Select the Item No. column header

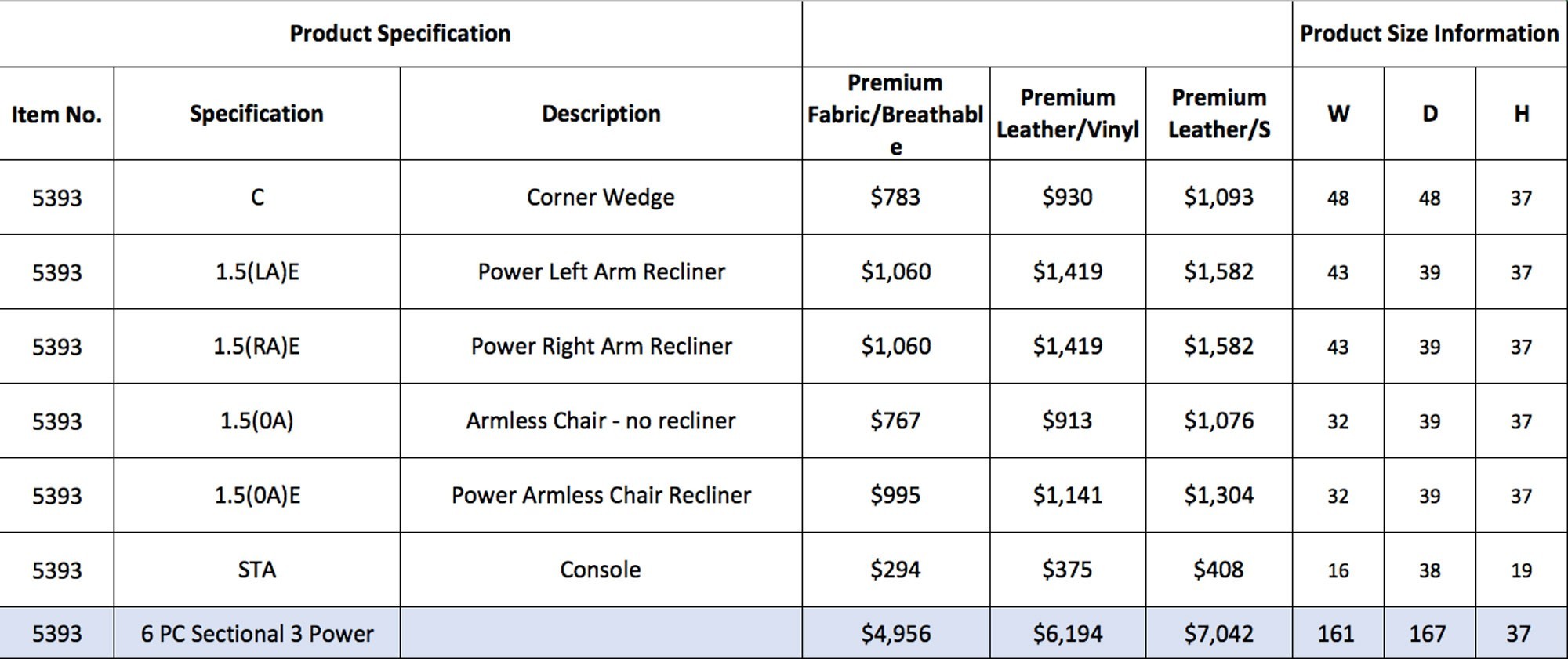pyautogui.click(x=56, y=114)
